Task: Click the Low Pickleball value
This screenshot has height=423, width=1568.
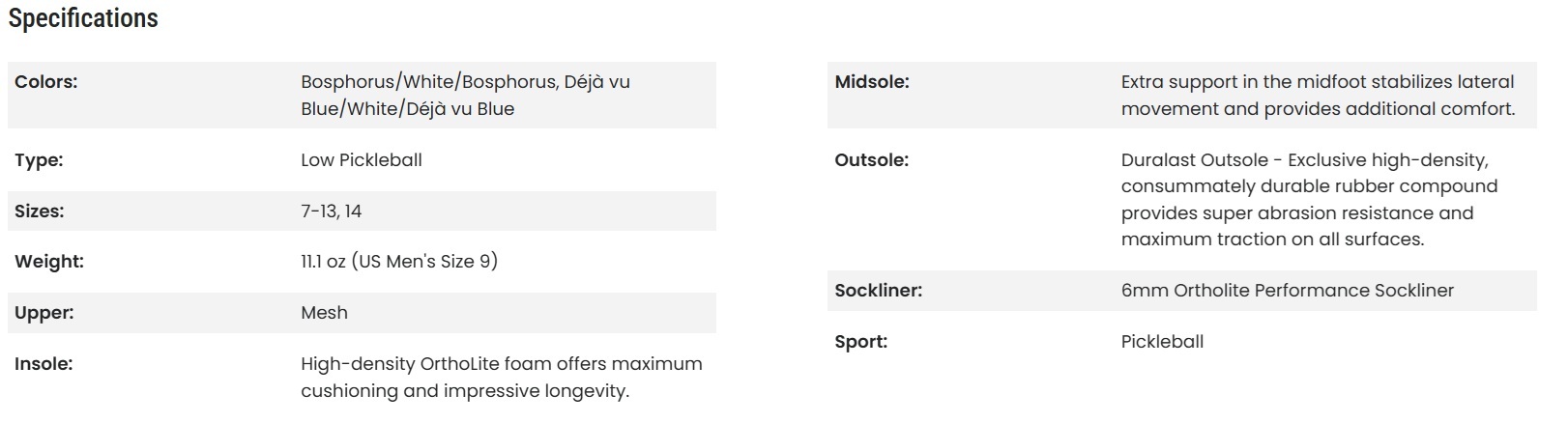Action: 362,160
